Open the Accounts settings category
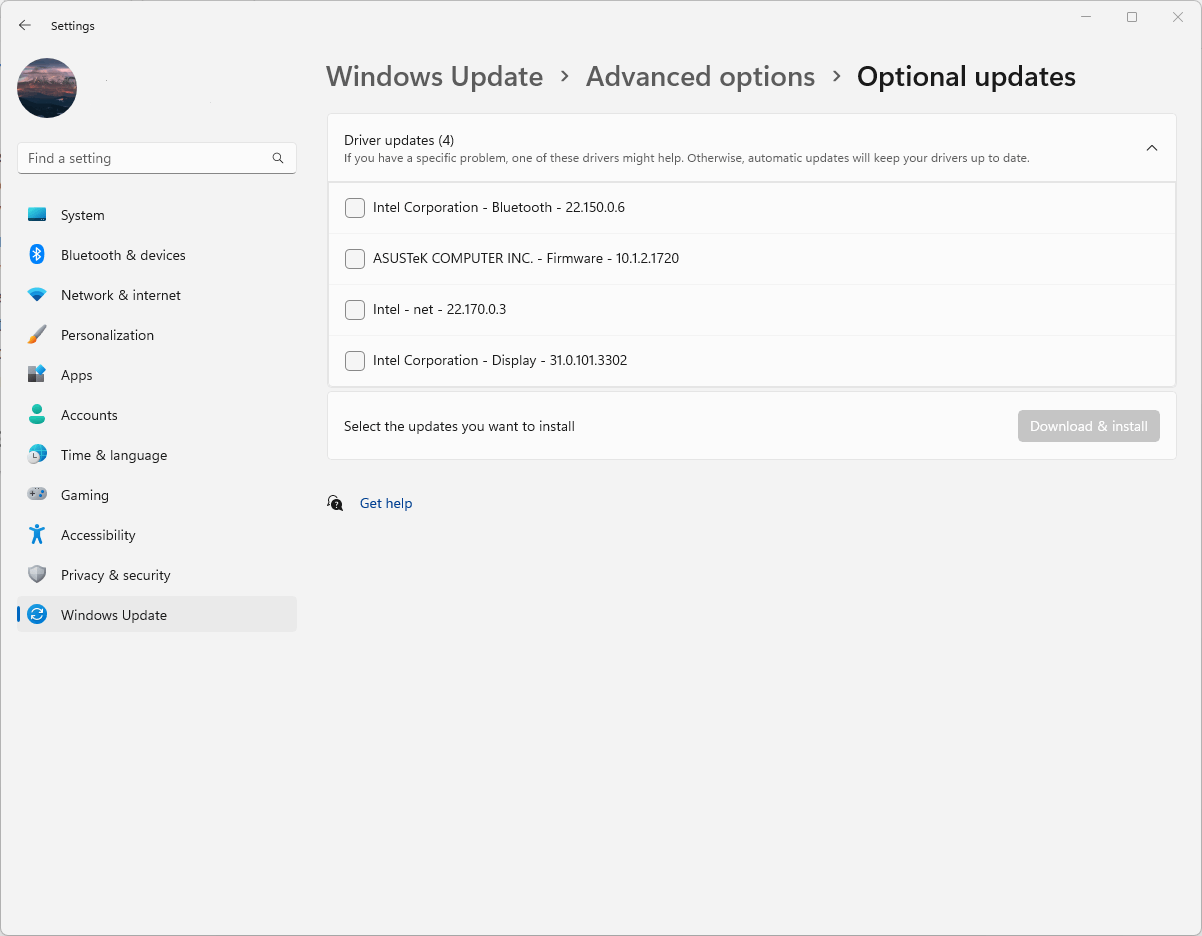The height and width of the screenshot is (936, 1202). [x=157, y=415]
